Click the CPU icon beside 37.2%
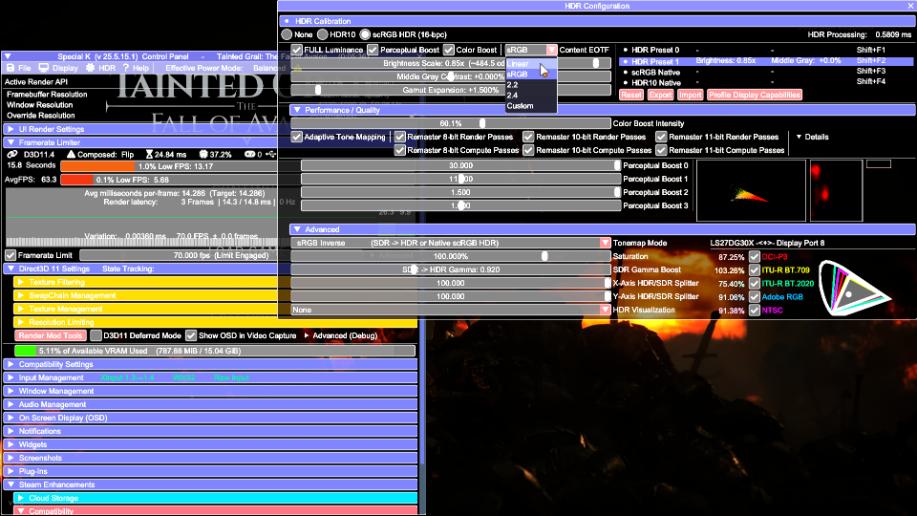This screenshot has width=917, height=516. click(x=204, y=154)
